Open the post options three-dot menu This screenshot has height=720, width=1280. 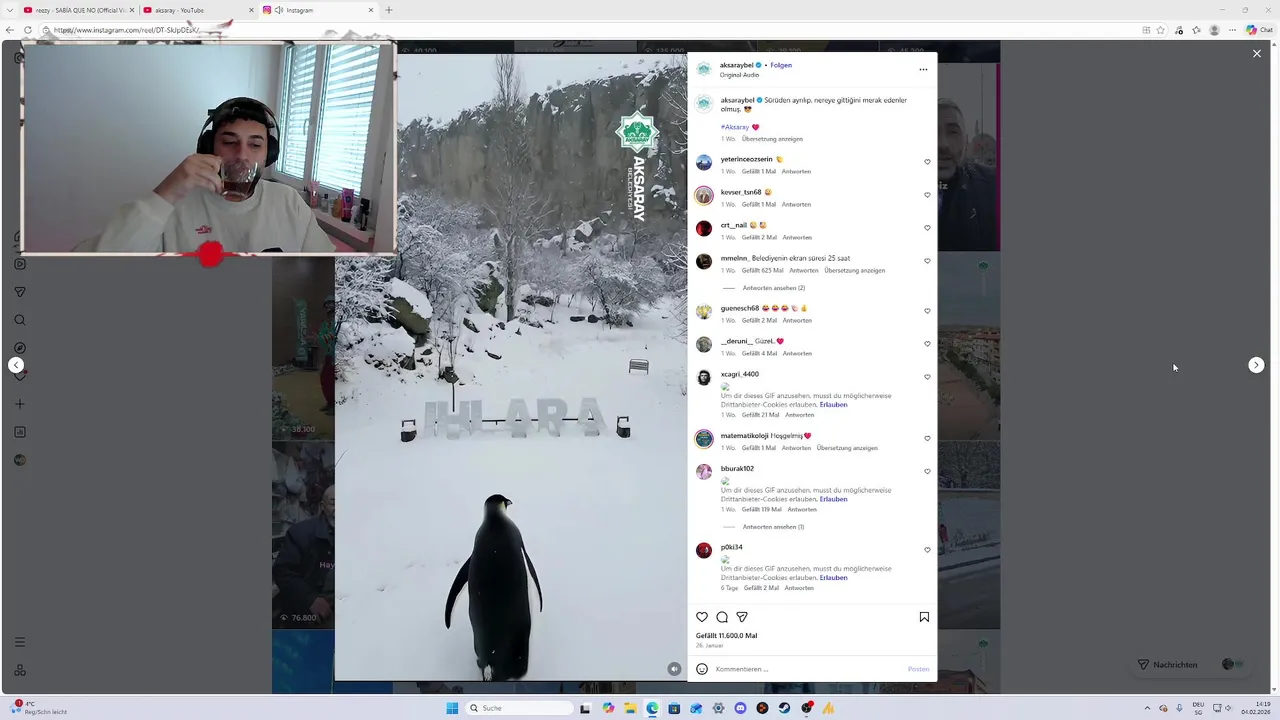923,70
